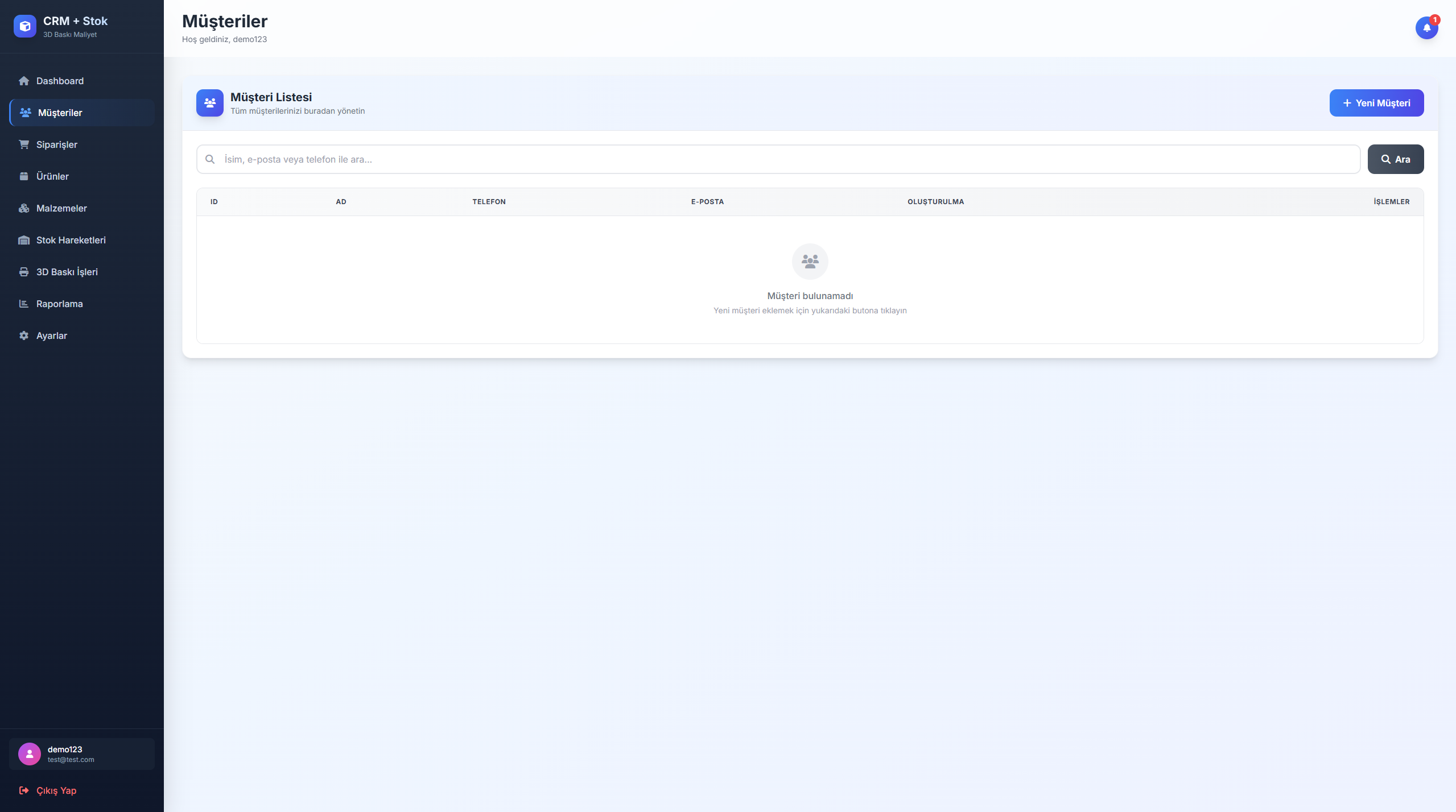Click the Ara search button
This screenshot has height=812, width=1456.
coord(1395,159)
